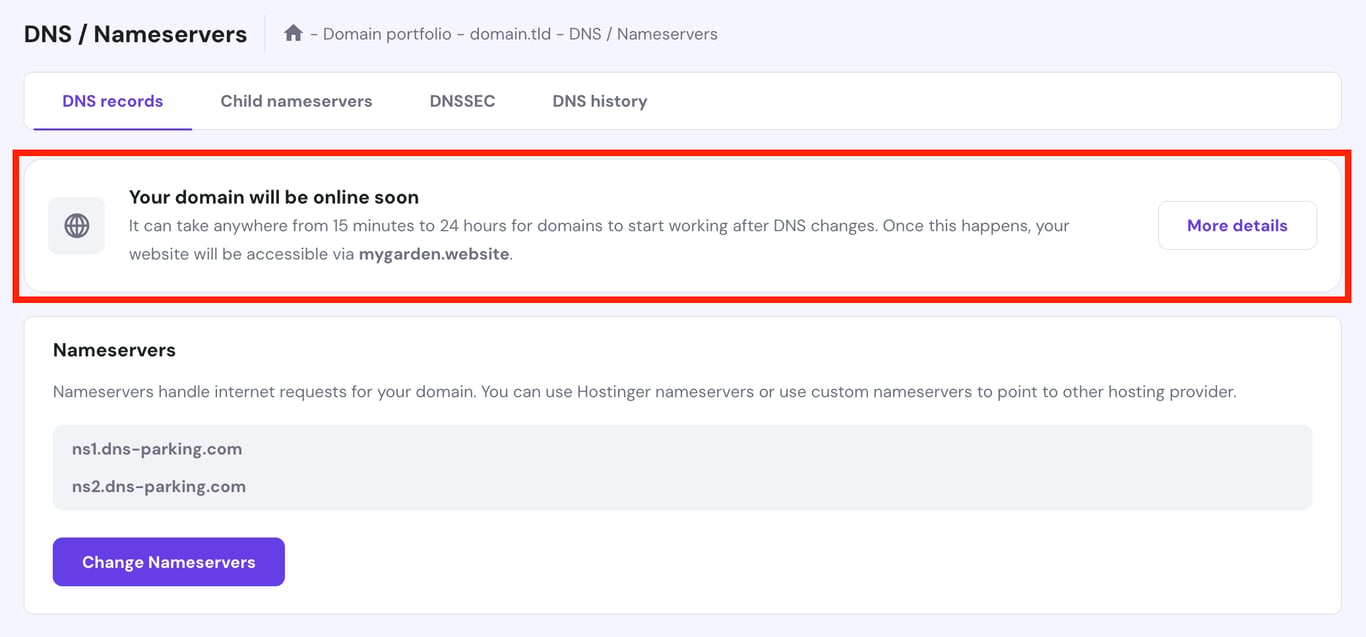Click the globe icon in the notification banner

point(76,225)
